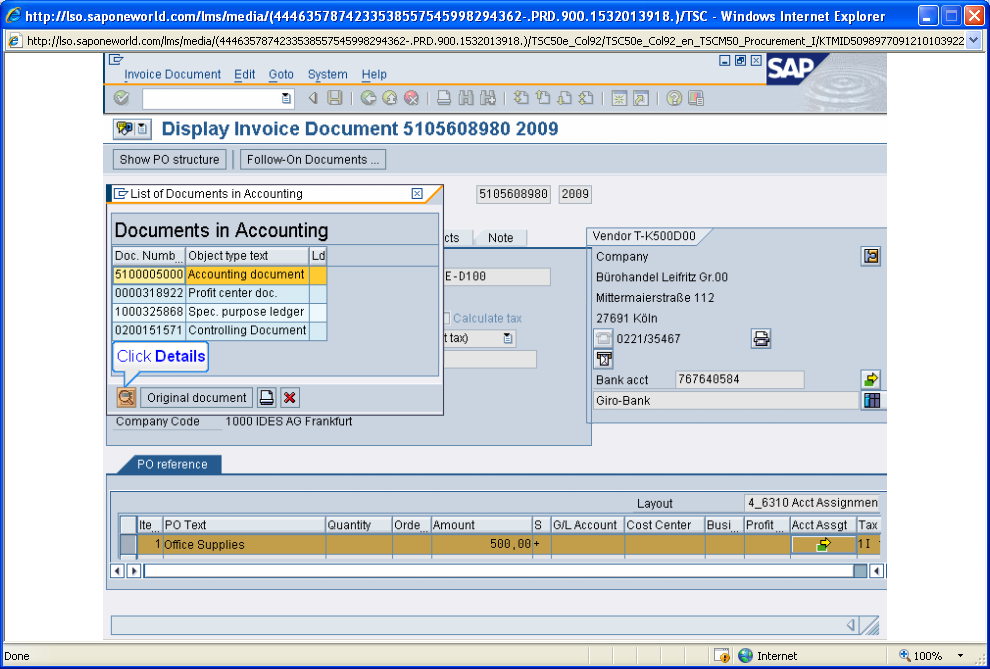The height and width of the screenshot is (669, 990).
Task: Click the Create New Session icon
Action: coord(619,98)
